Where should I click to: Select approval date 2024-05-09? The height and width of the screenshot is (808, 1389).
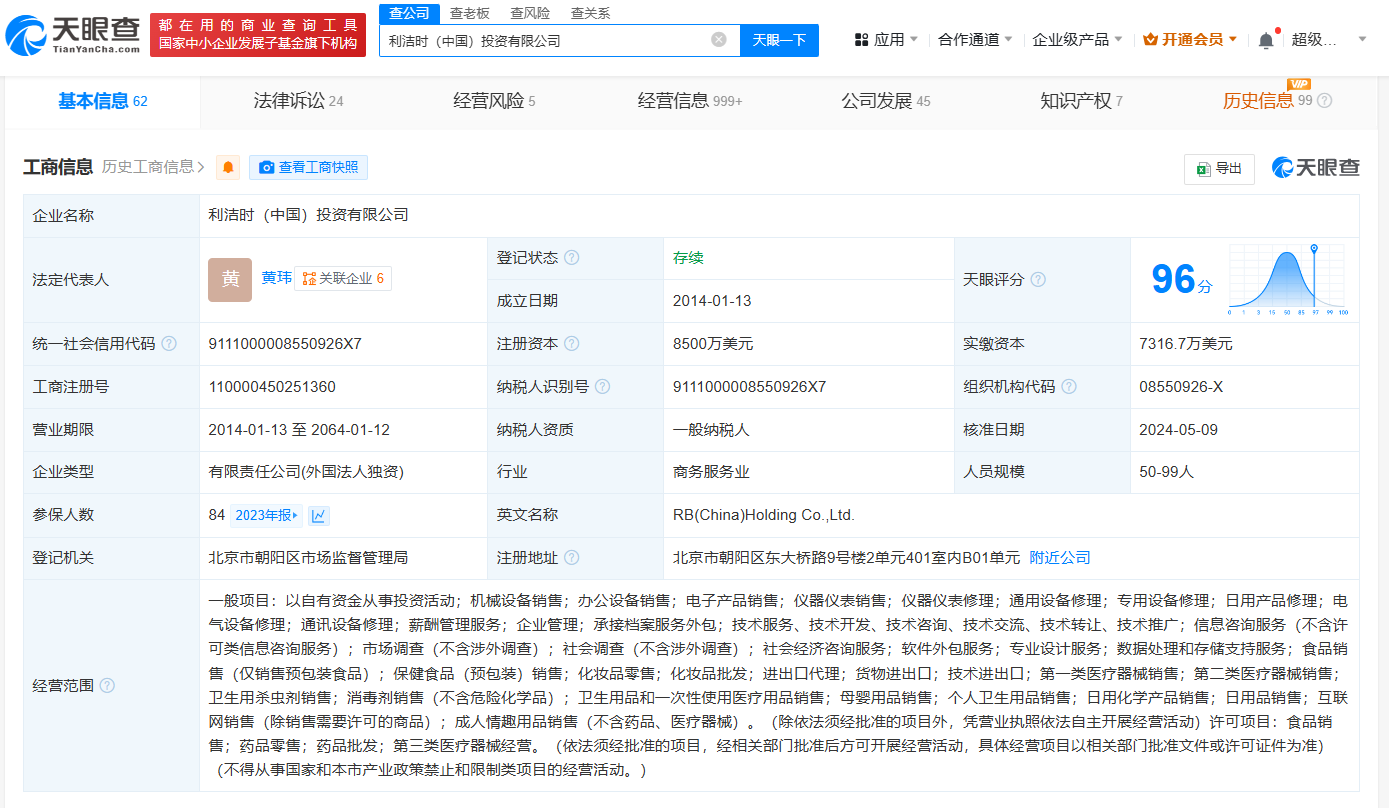point(1178,430)
